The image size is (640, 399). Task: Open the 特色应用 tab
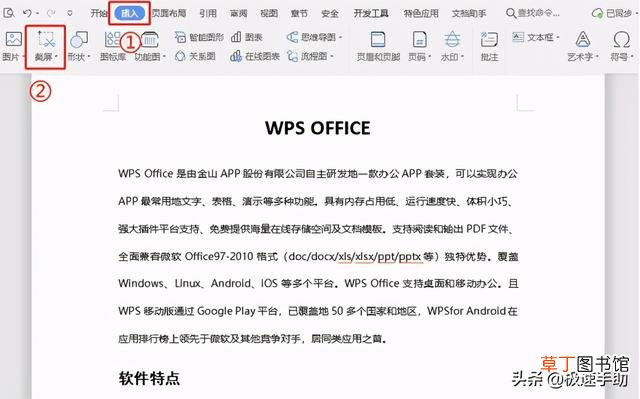(x=421, y=13)
